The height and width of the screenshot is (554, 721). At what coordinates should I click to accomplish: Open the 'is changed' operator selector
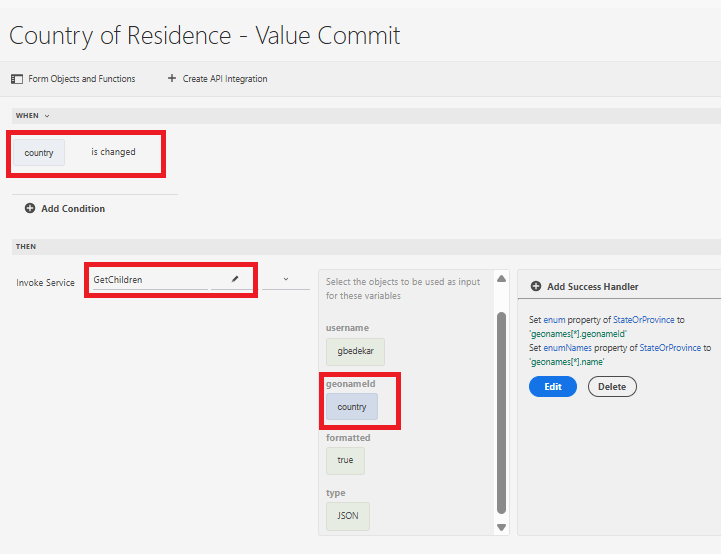pyautogui.click(x=113, y=153)
